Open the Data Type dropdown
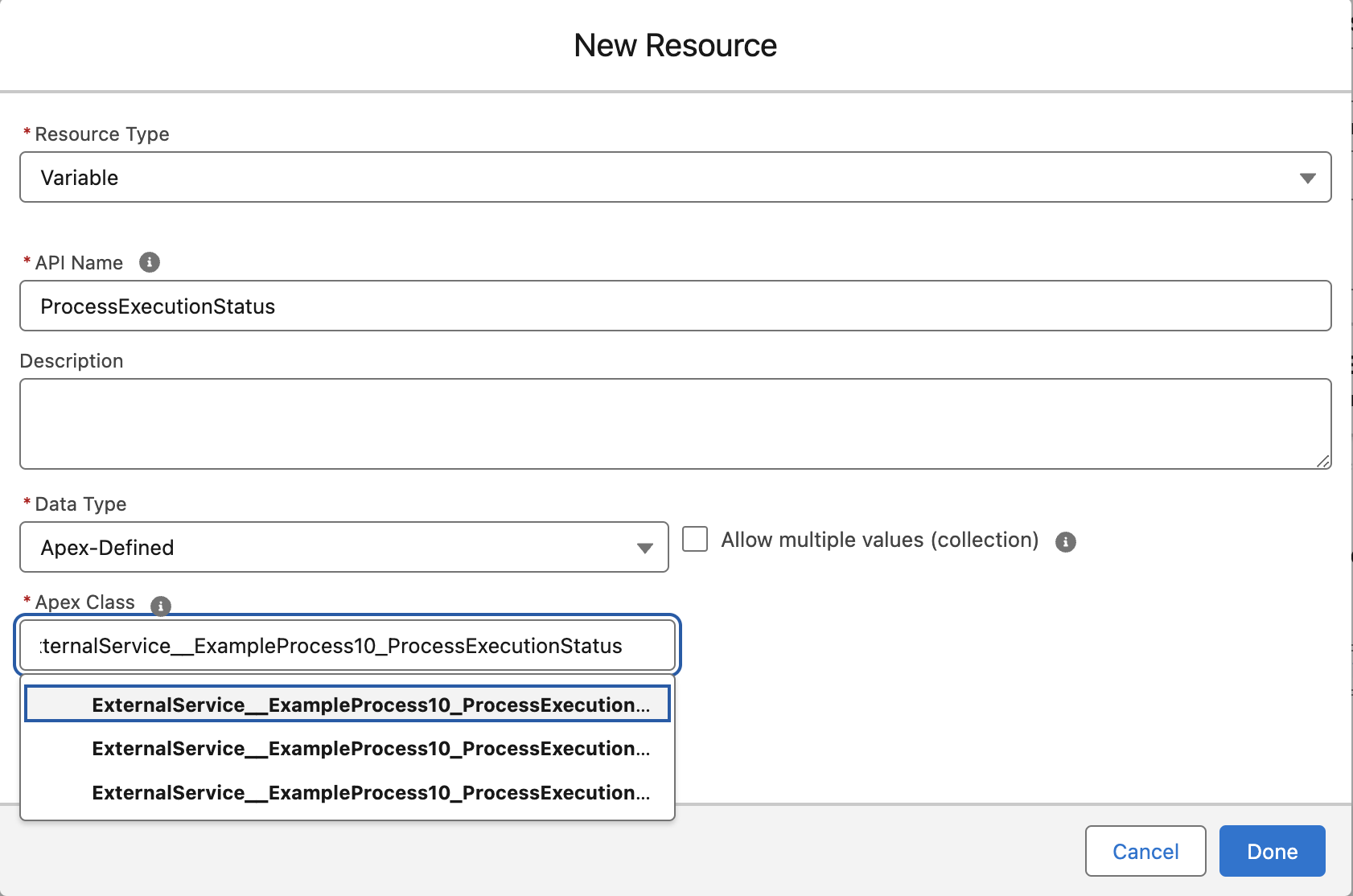 344,547
